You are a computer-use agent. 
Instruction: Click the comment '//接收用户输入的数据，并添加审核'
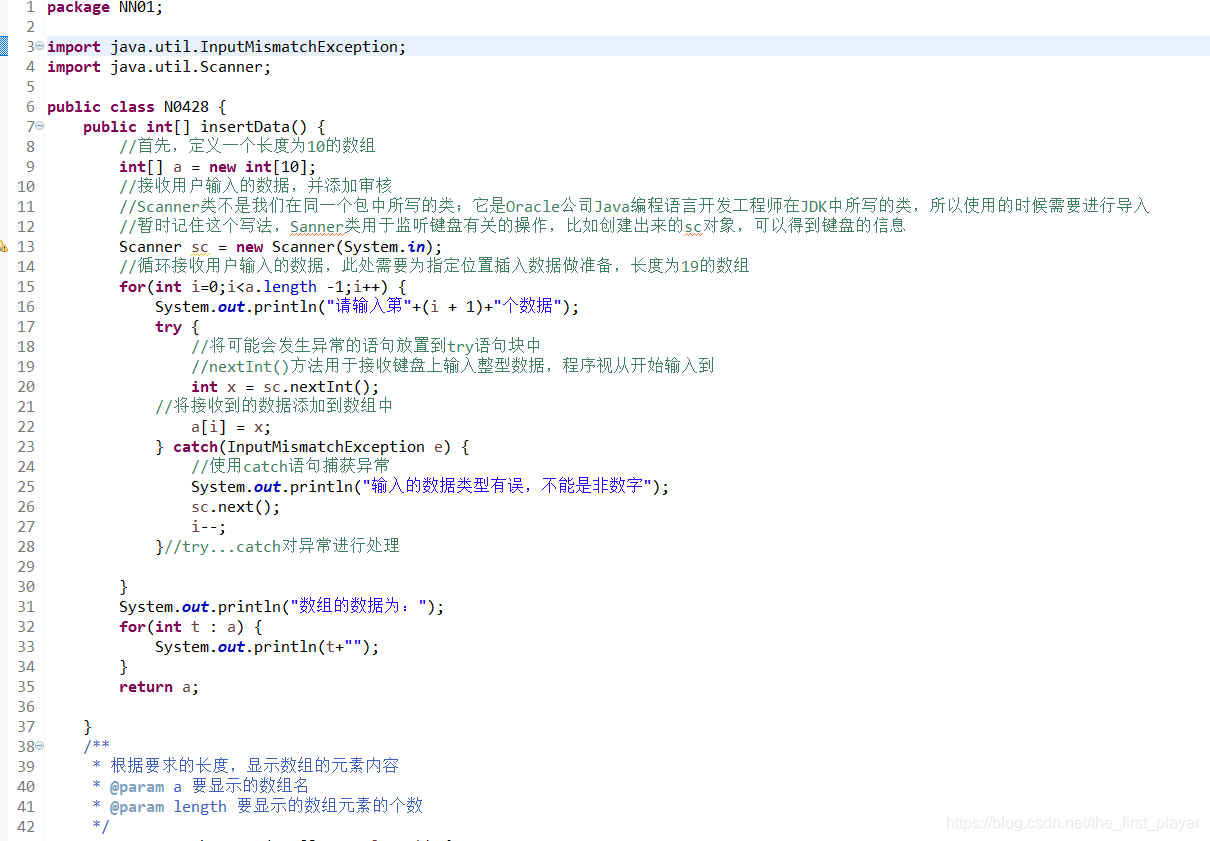click(x=255, y=186)
